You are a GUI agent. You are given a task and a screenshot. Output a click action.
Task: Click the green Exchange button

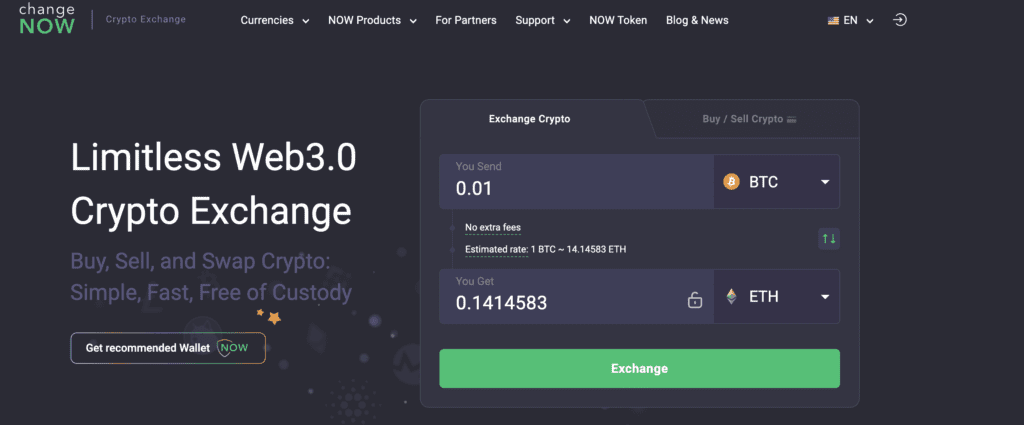[x=639, y=369]
